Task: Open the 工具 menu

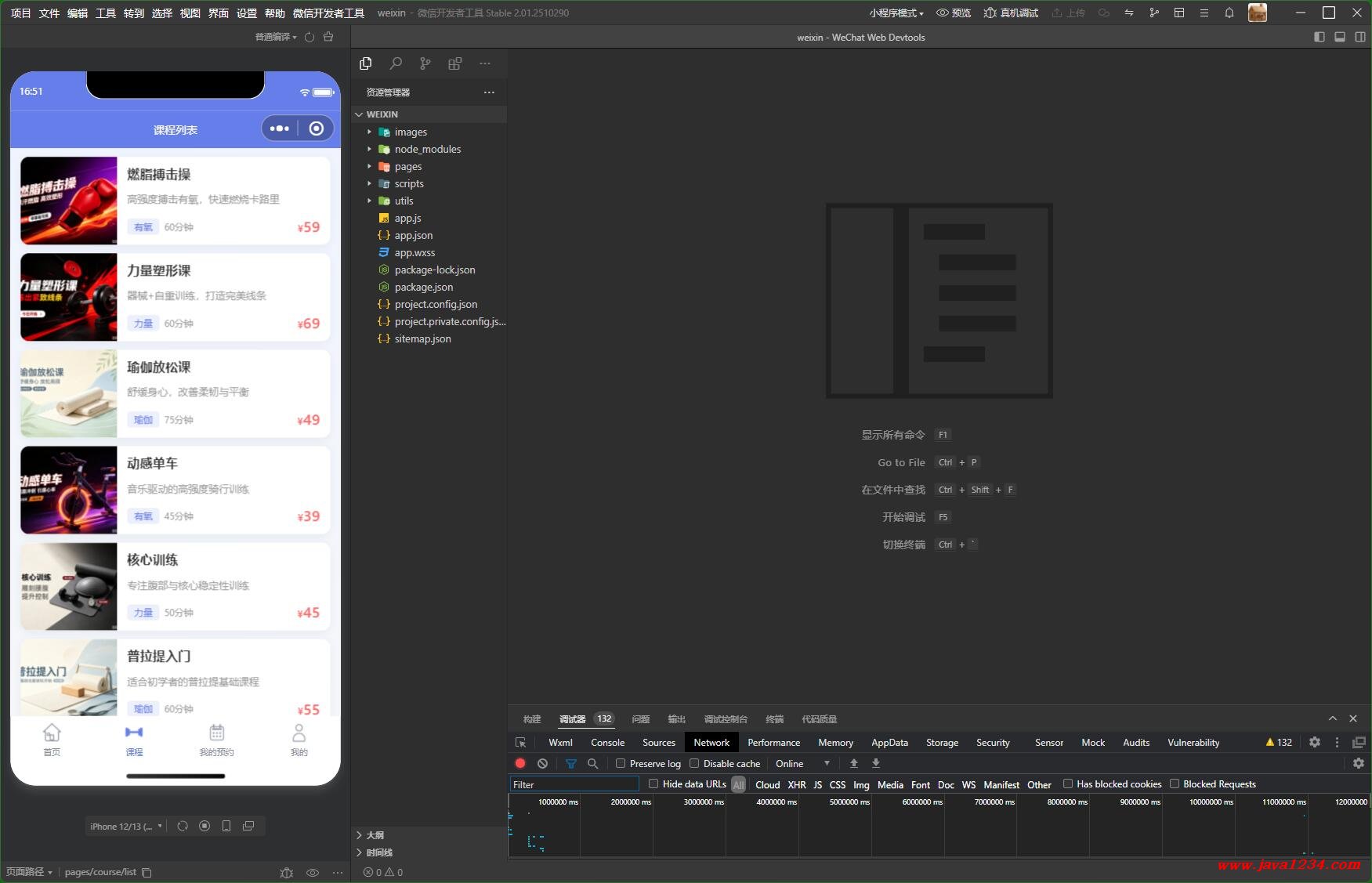Action: (106, 13)
